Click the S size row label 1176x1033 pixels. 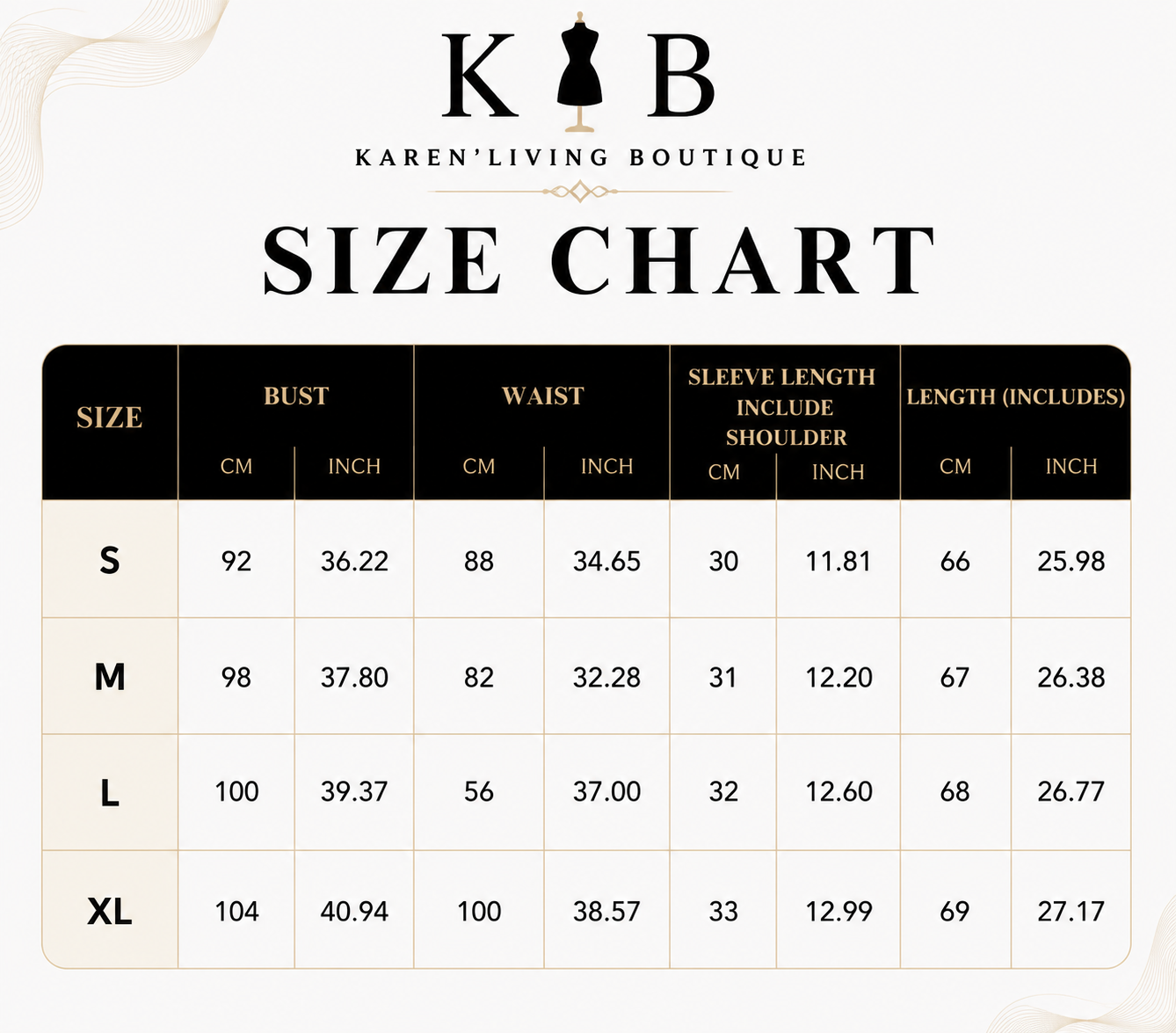110,560
